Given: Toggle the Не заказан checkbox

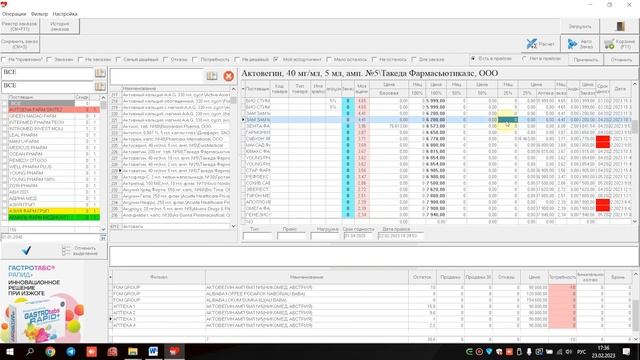Looking at the screenshot, I should tap(81, 60).
